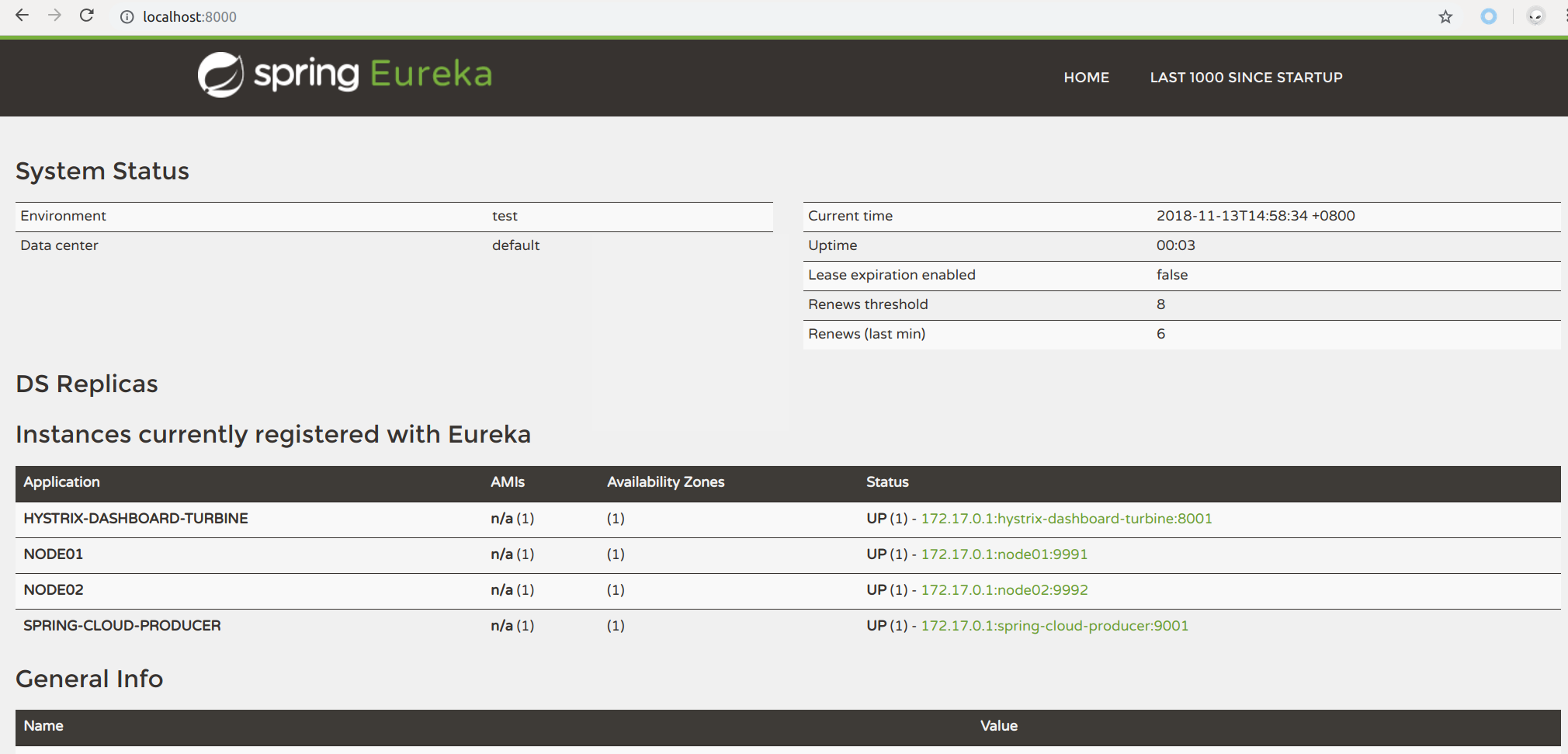Click the Name column header in General Info
This screenshot has width=1568, height=754.
coord(43,725)
